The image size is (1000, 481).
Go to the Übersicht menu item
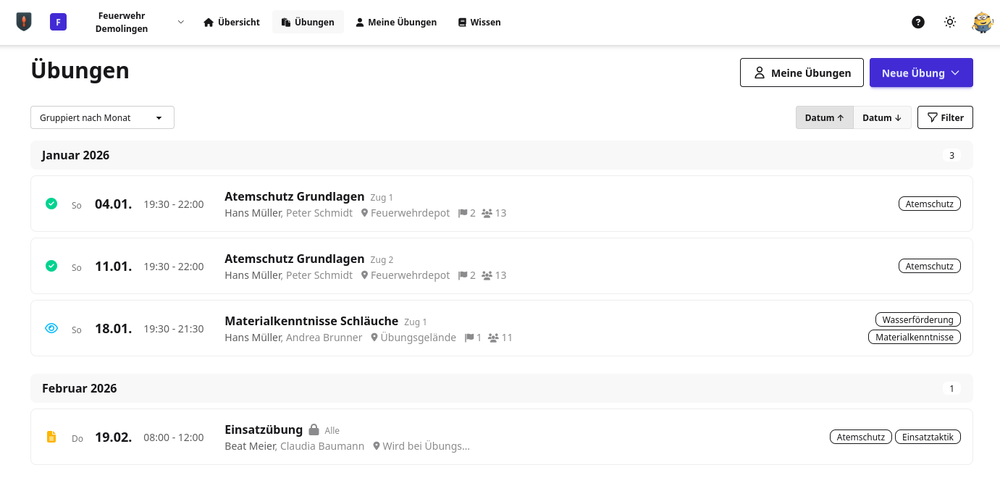coord(232,22)
